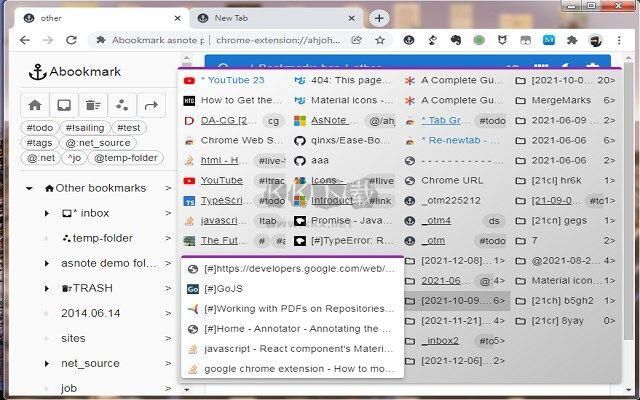Click the anchor extension icon in toolbar

[409, 40]
